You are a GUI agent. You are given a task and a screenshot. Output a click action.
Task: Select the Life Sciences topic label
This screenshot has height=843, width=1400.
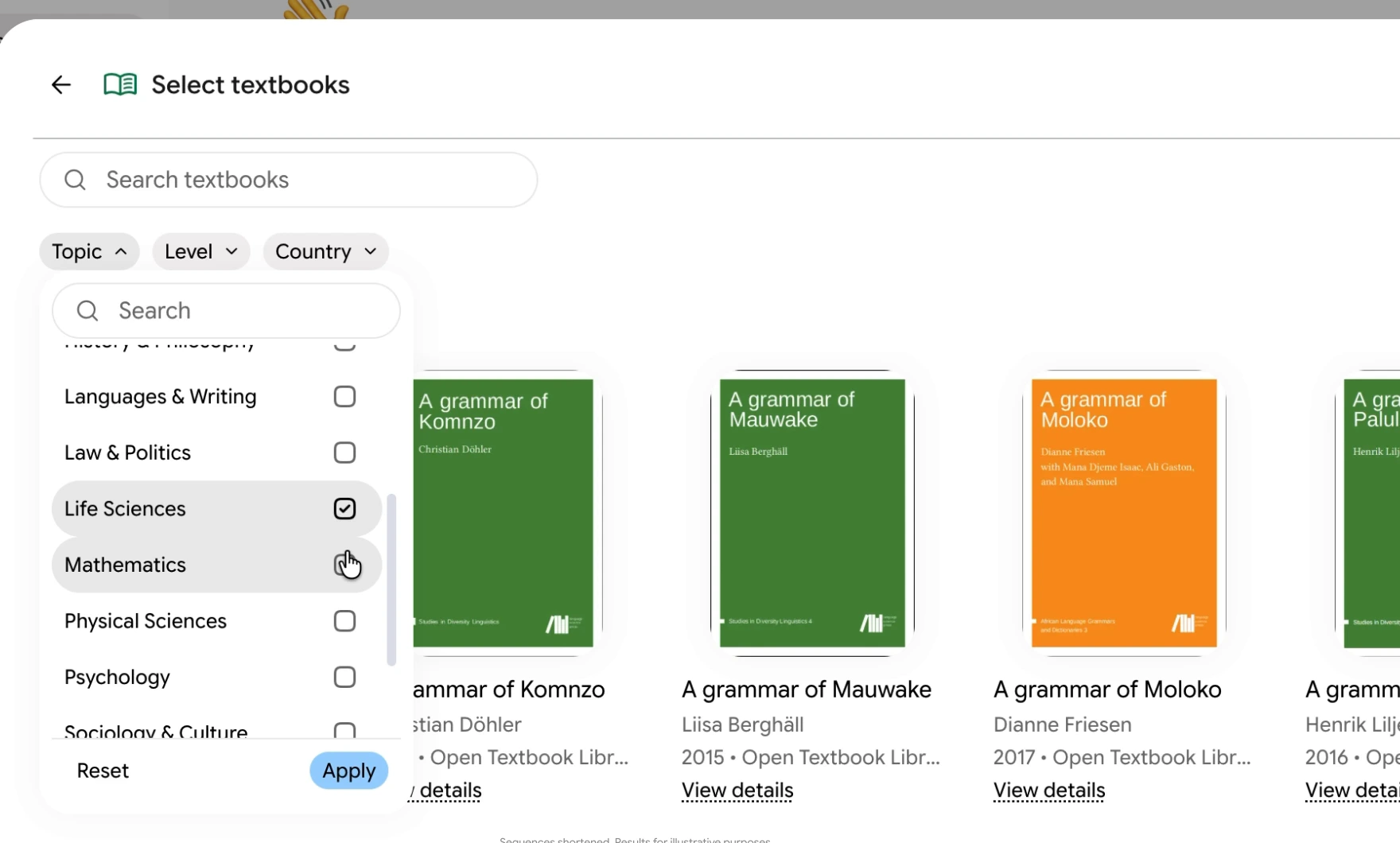[125, 508]
